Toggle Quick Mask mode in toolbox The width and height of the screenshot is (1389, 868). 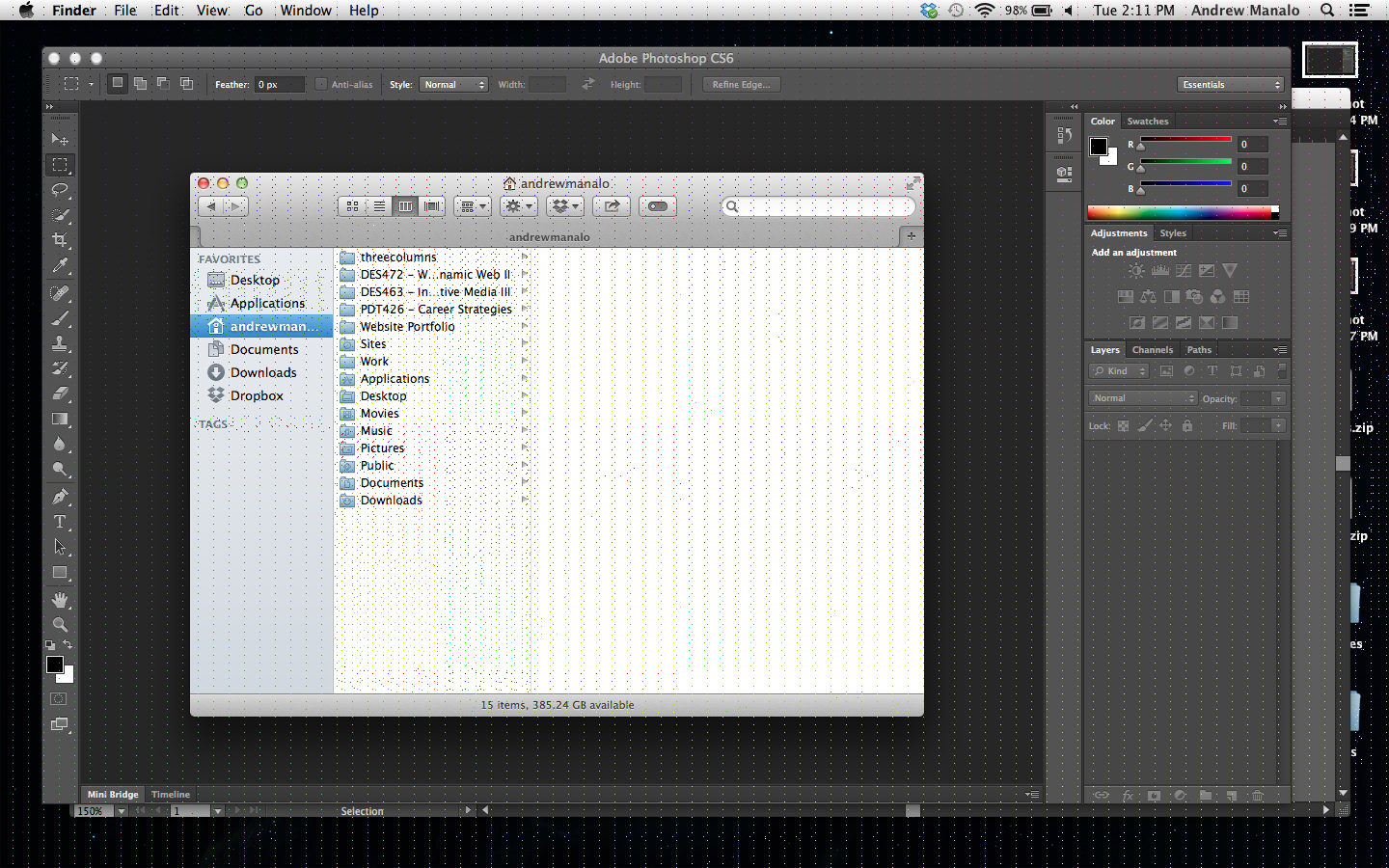(59, 698)
